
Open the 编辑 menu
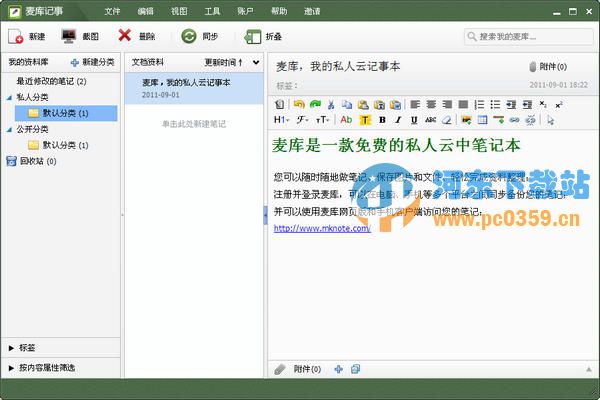coord(145,11)
